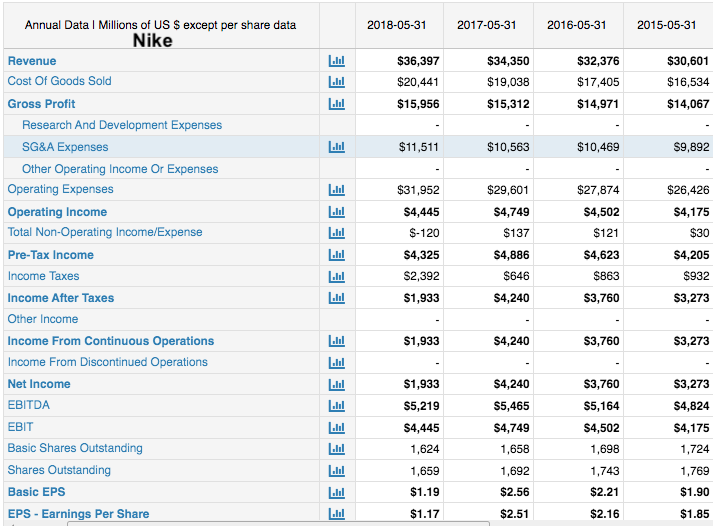
Task: Open the chart icon for EBITDA
Action: pos(336,406)
